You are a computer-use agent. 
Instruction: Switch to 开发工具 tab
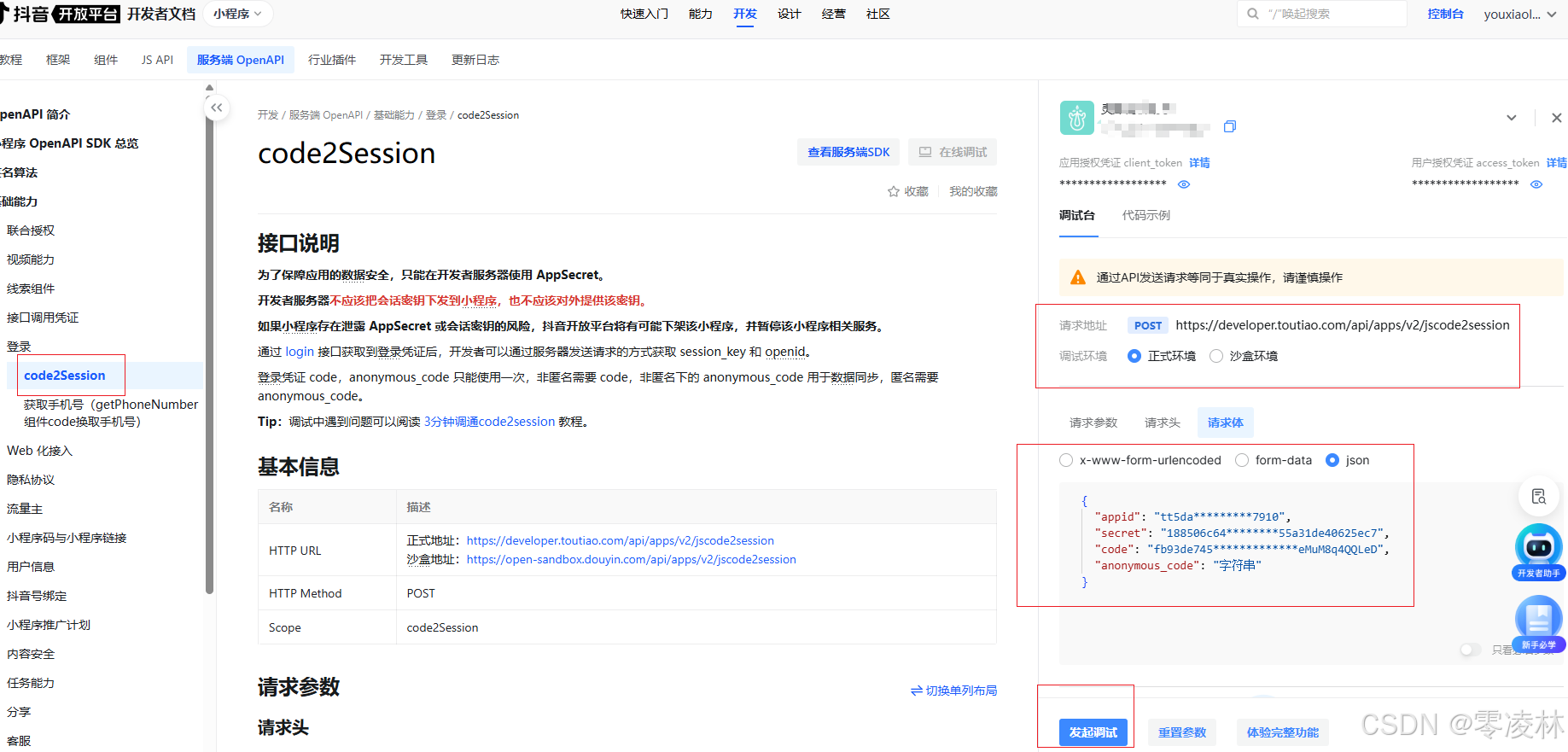click(404, 60)
